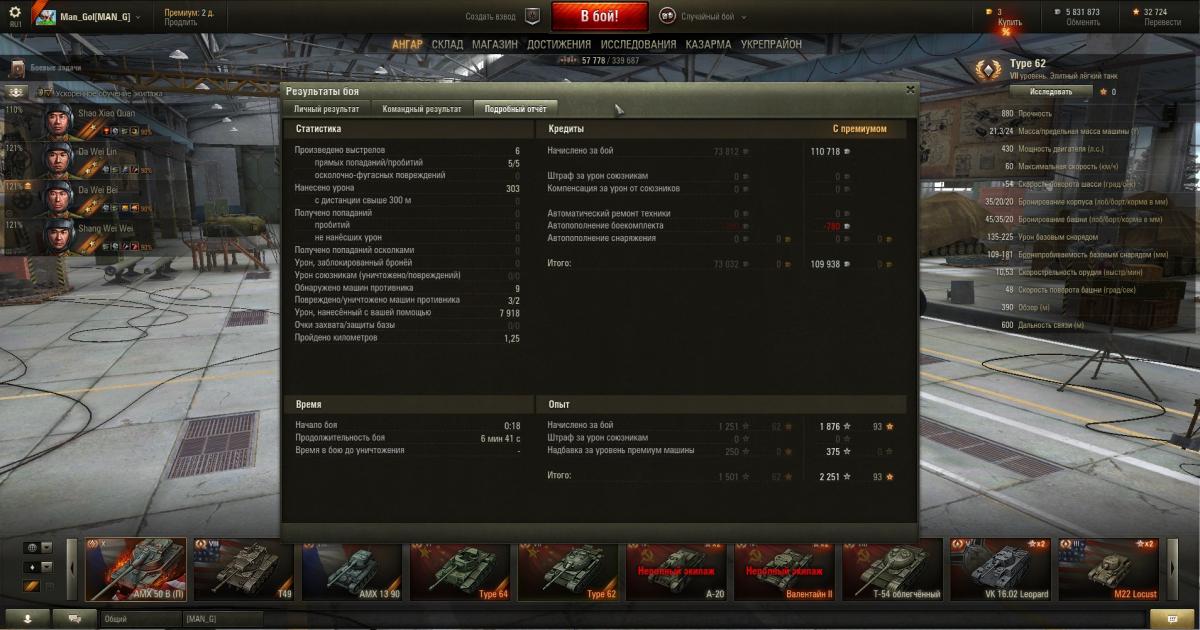Click carousel left scroll arrow
1200x630 pixels.
tap(71, 569)
